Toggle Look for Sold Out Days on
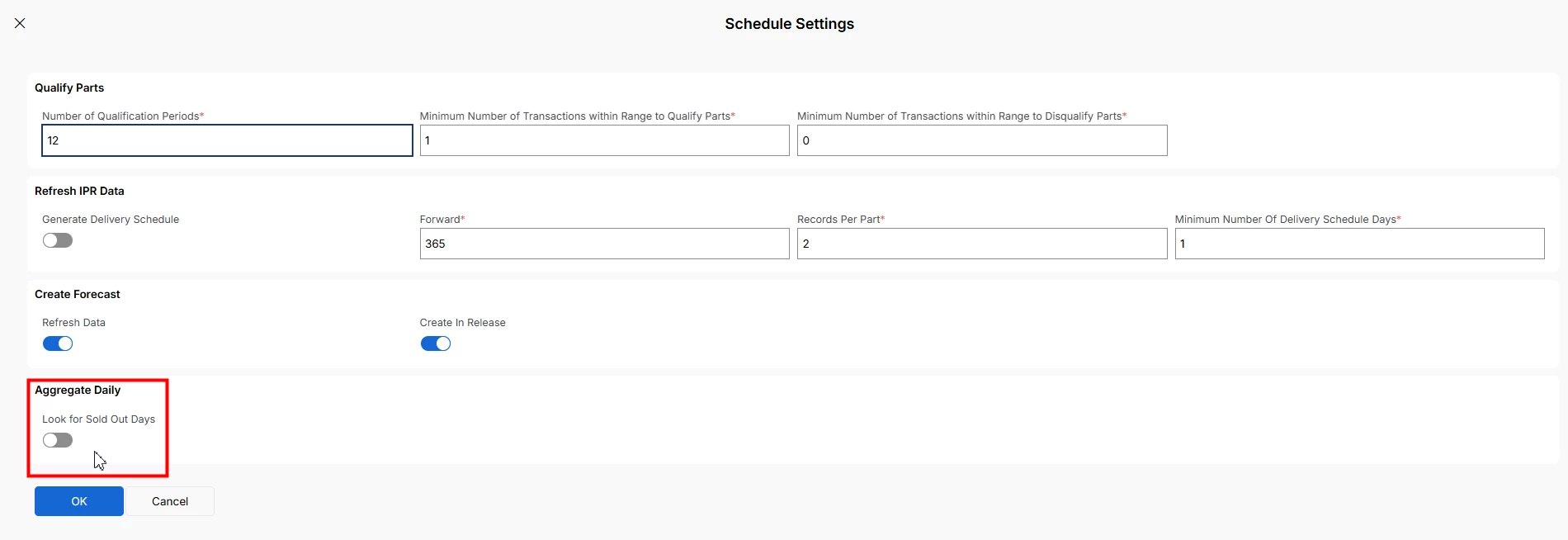Viewport: 1568px width, 540px height. coord(58,440)
